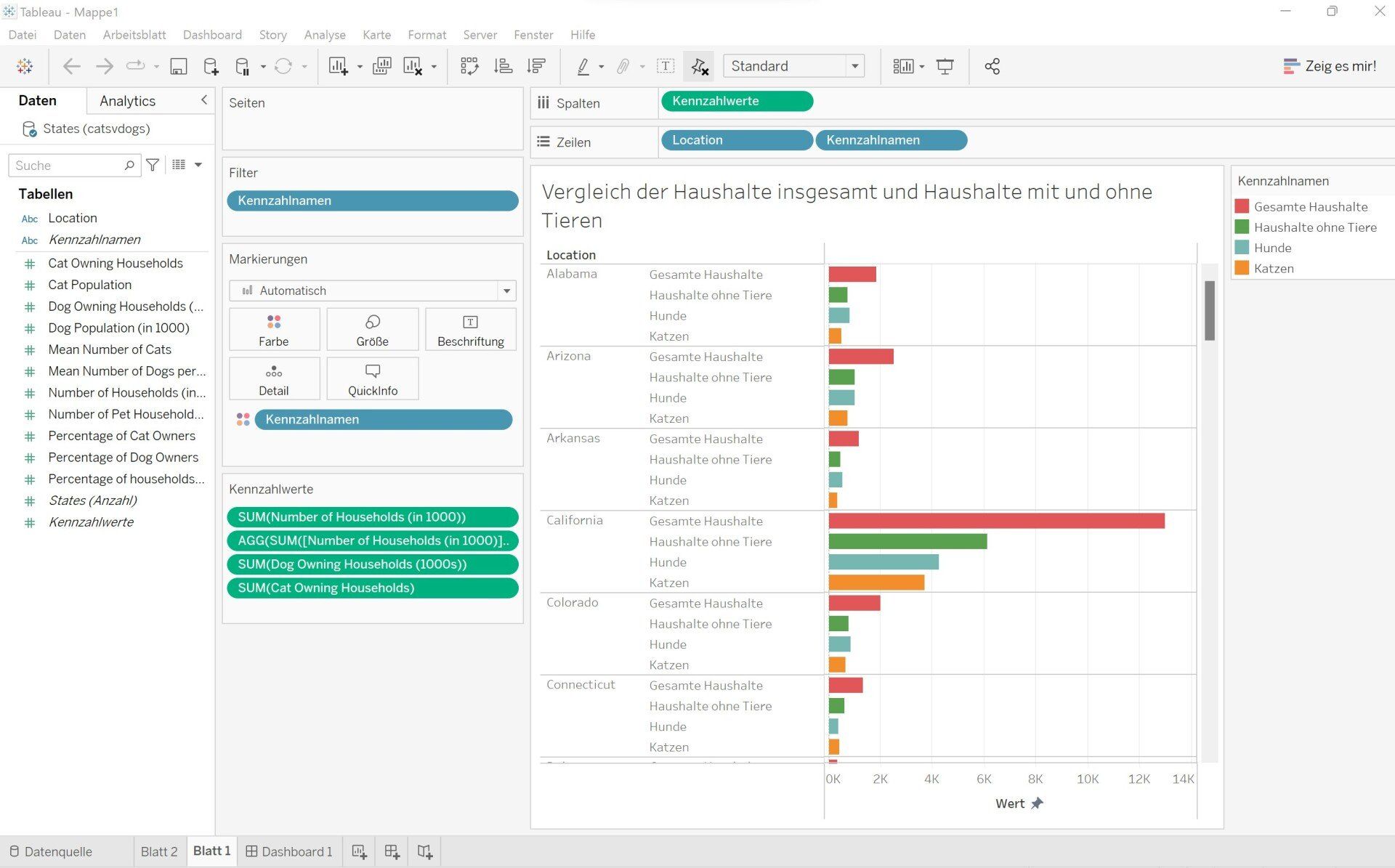
Task: Open the Analyse menu
Action: [x=324, y=35]
